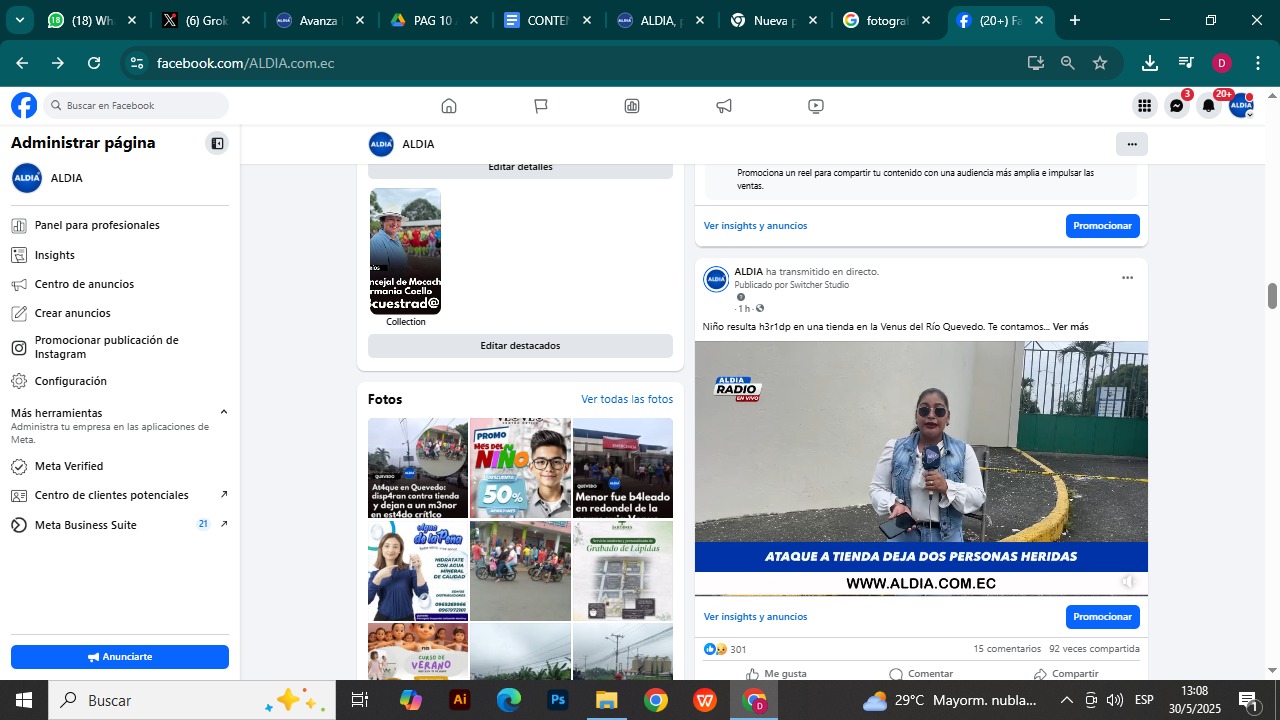1280x720 pixels.
Task: Open the Collection highlight thumbnail
Action: coord(406,251)
